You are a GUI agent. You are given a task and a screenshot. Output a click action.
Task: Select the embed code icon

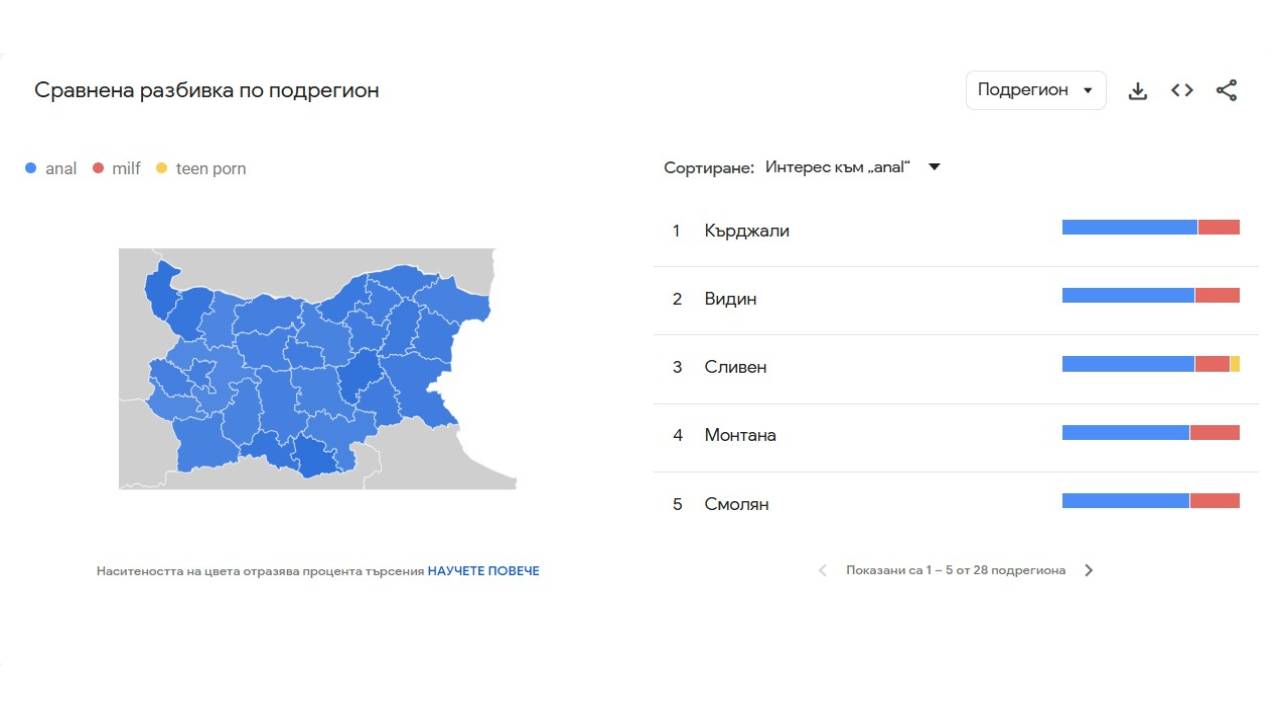[1182, 90]
